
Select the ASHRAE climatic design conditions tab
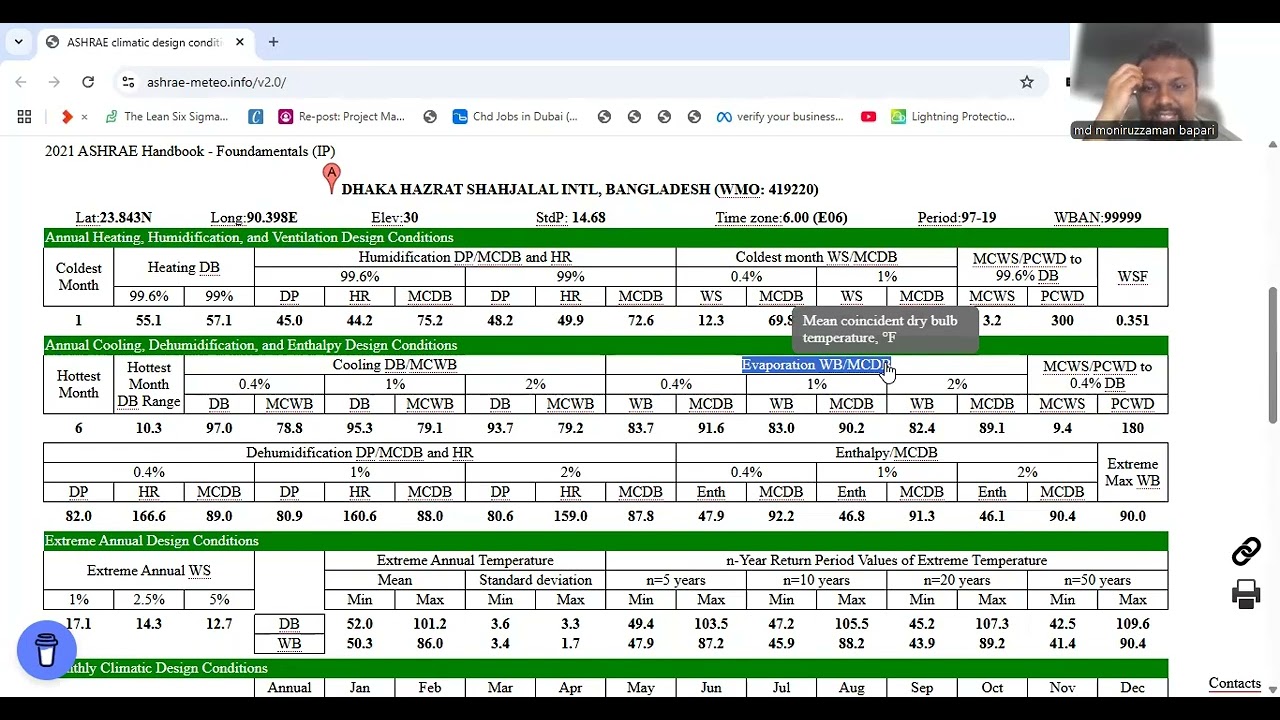143,42
